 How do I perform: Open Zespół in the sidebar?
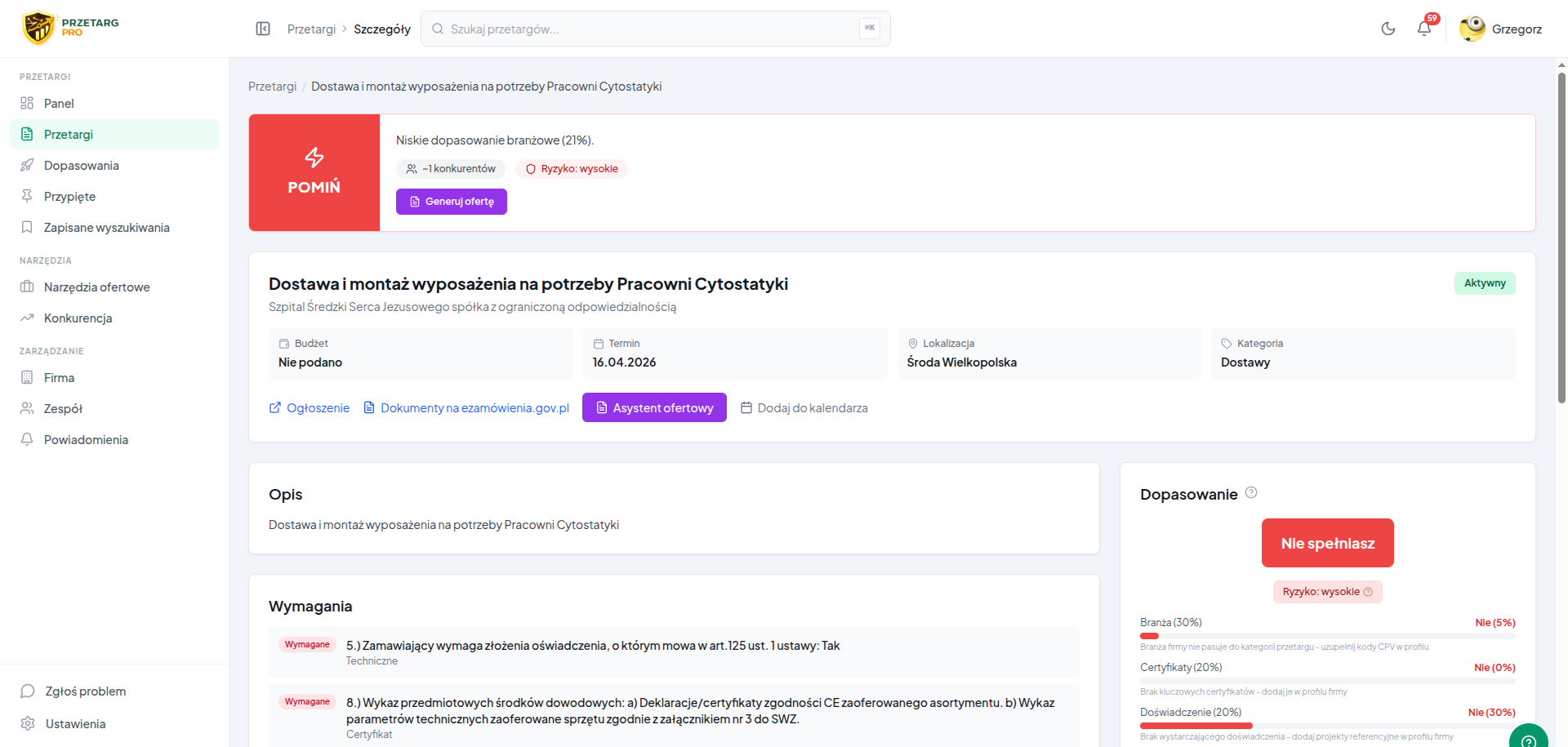(114, 408)
